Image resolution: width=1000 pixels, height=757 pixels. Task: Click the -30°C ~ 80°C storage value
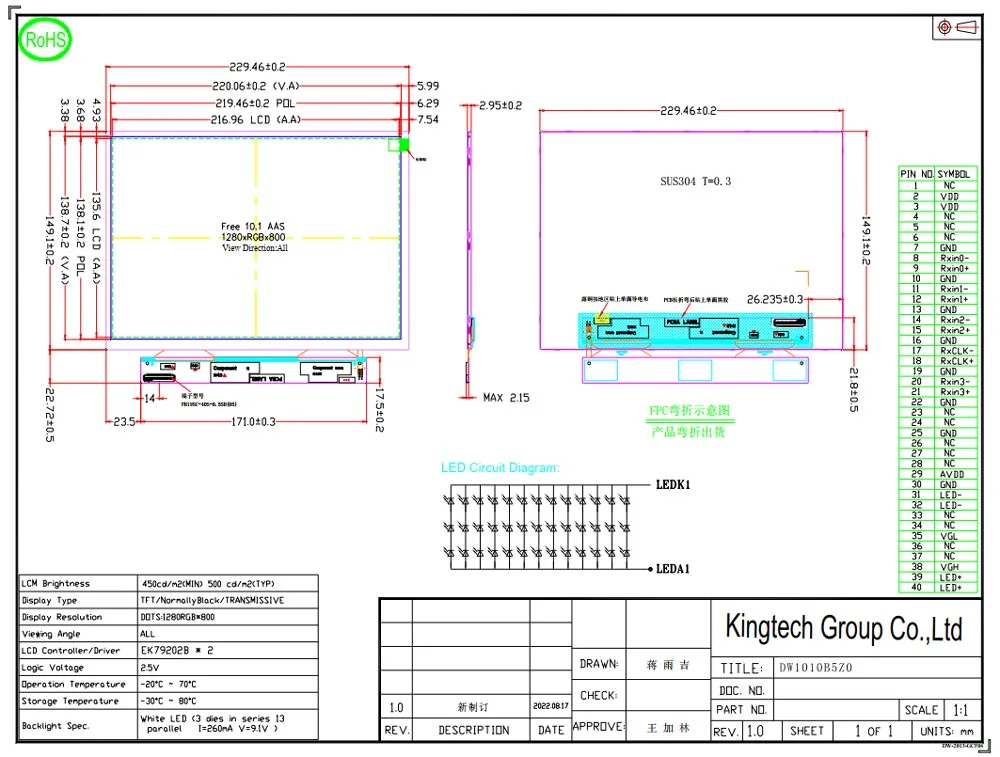(x=168, y=701)
